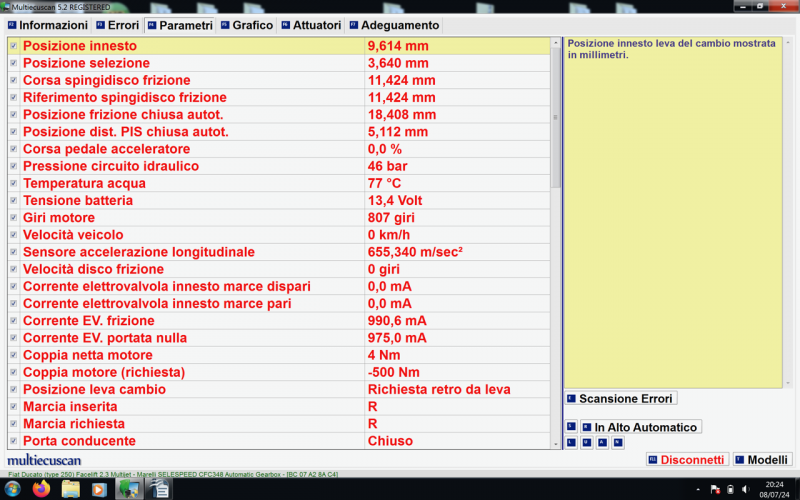Select the Pressione circuito idraulico row
The image size is (800, 500).
coord(190,166)
